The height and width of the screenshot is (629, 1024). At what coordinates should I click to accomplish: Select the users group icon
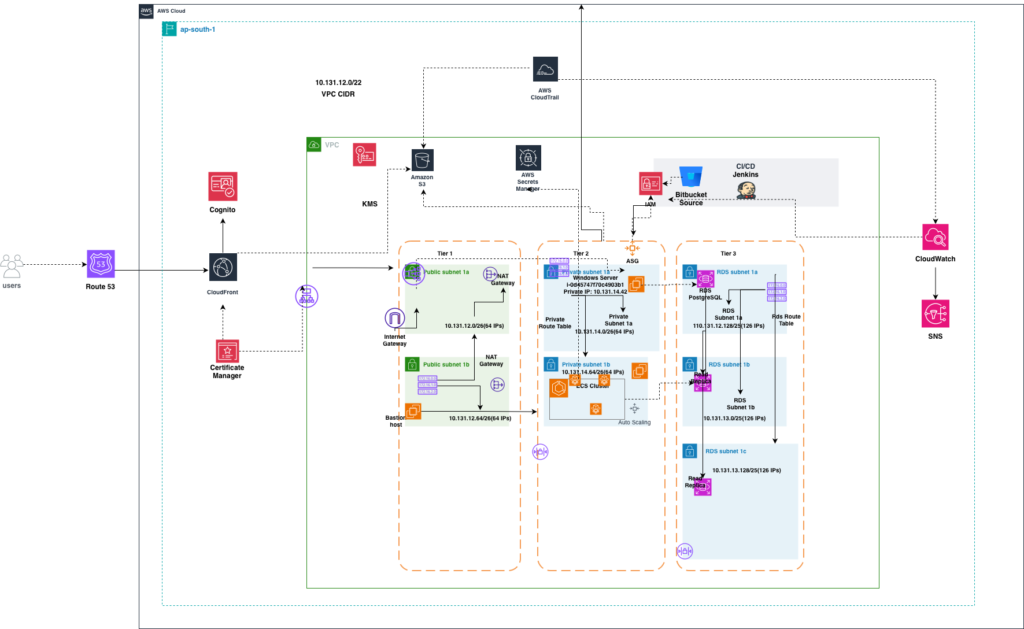coord(14,266)
